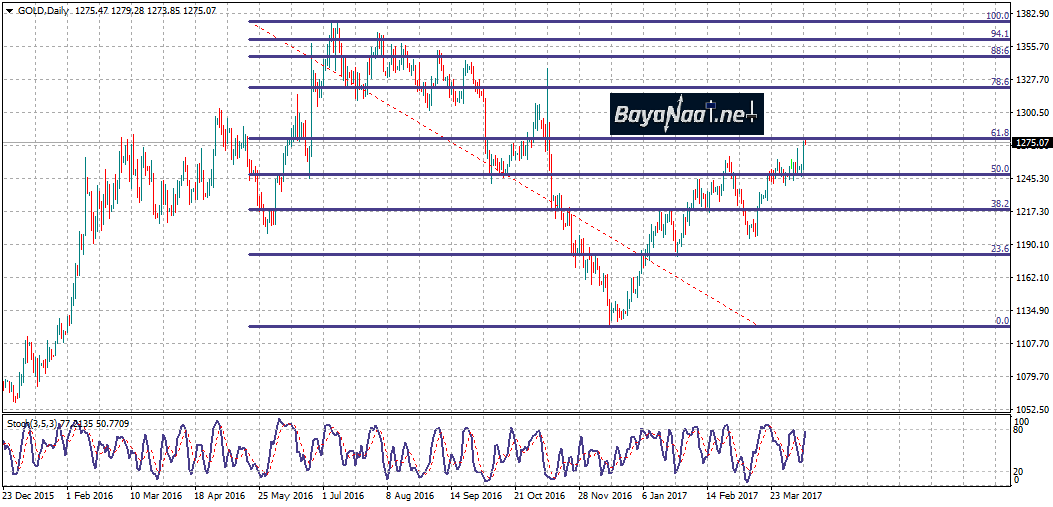Click the GOLD,Daily chart title
The image size is (1053, 507).
[42, 9]
